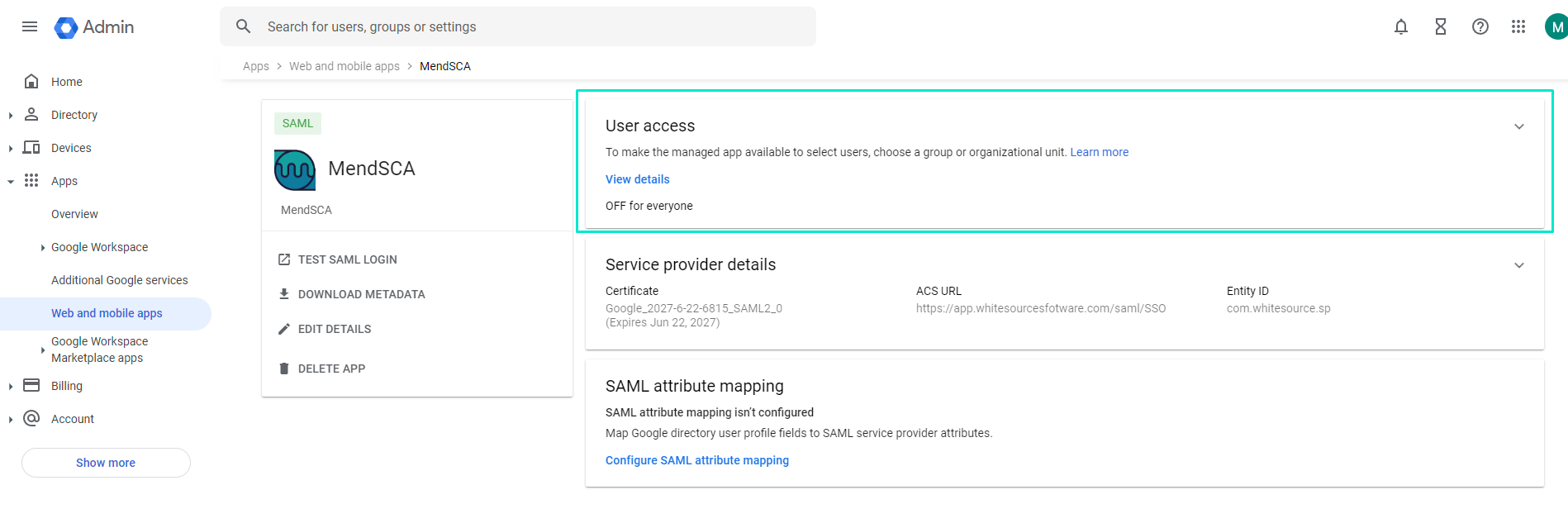This screenshot has height=528, width=1568.
Task: Open the Google apps grid launcher
Action: 1518,26
